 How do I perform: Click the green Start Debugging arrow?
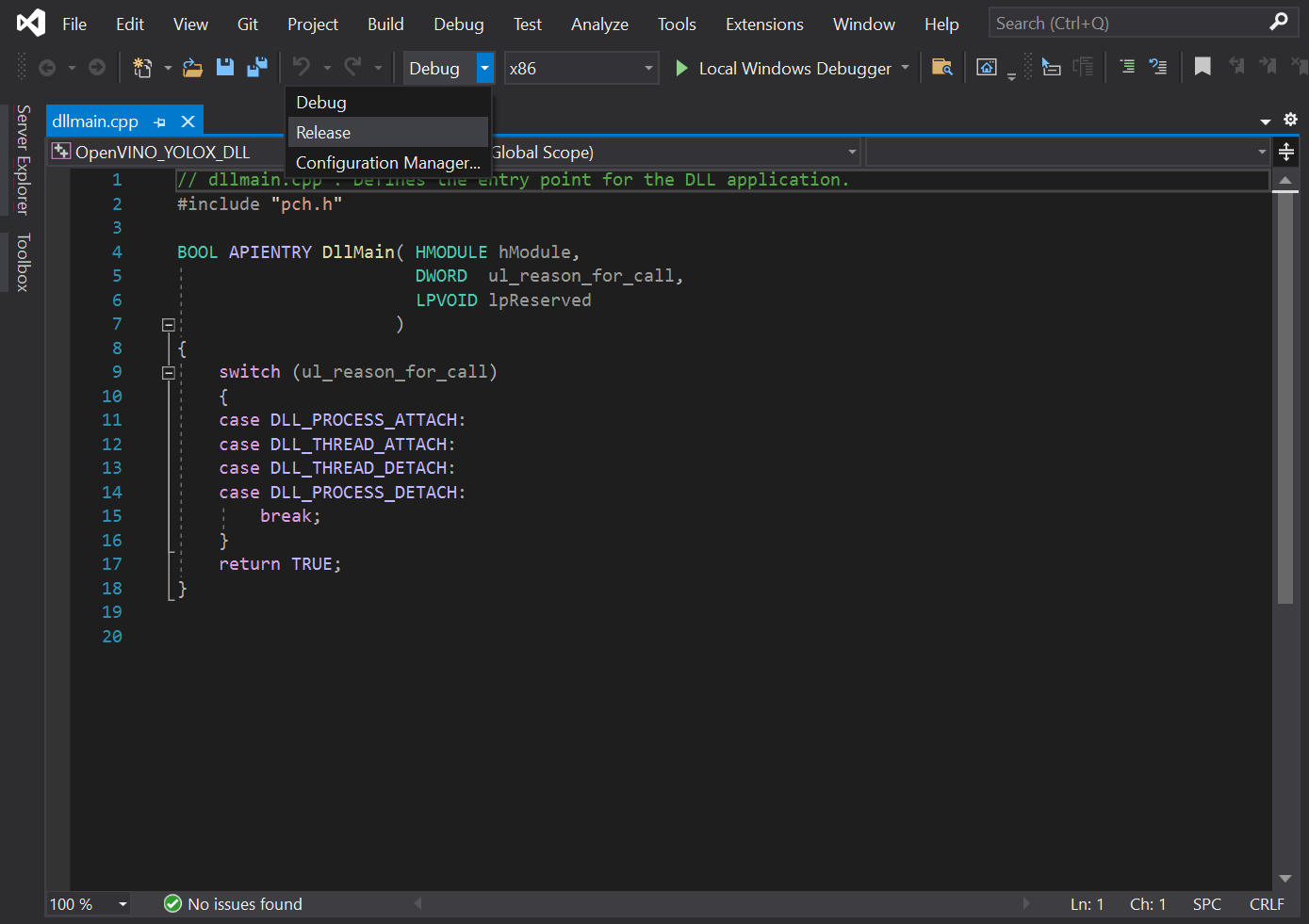(681, 68)
